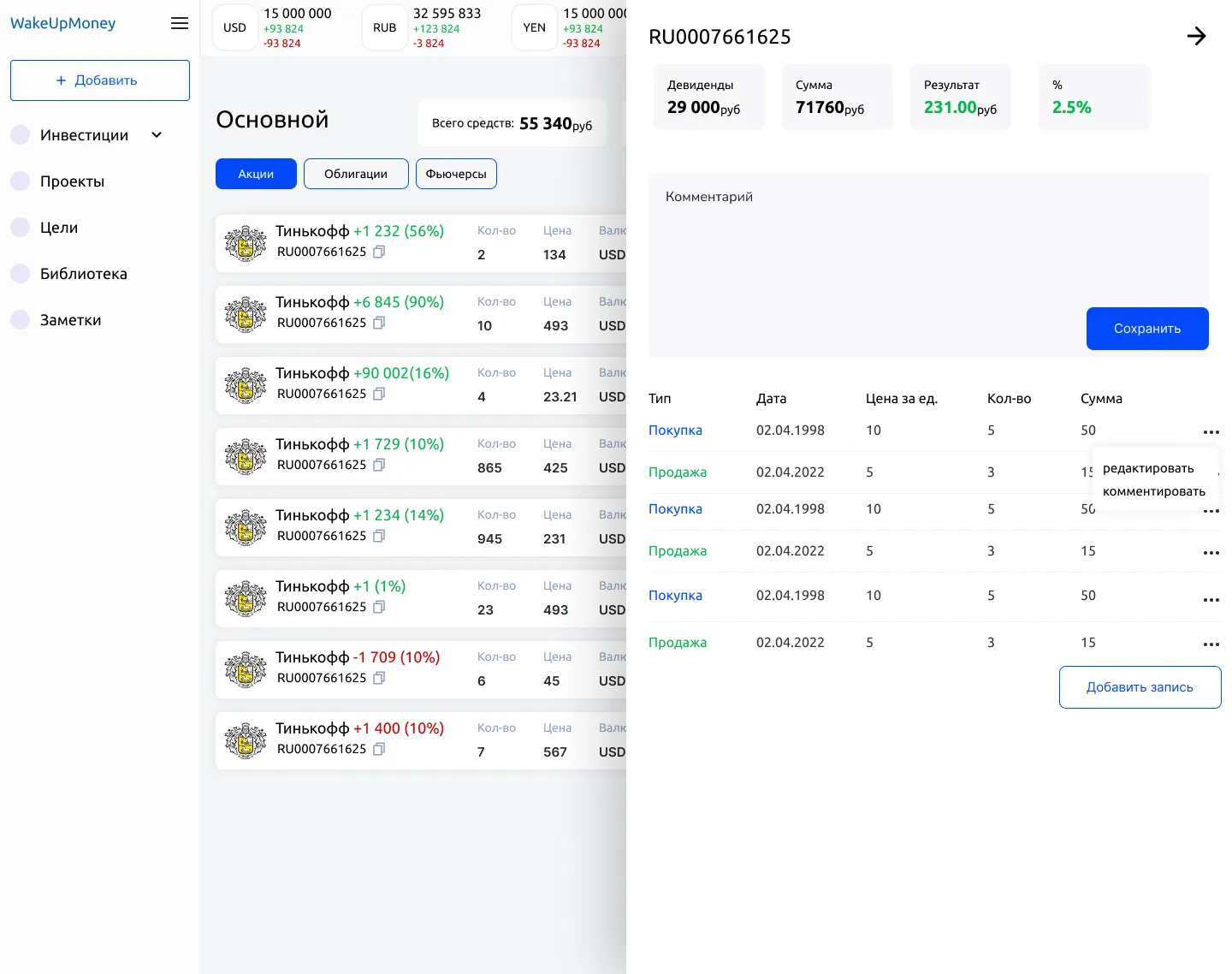This screenshot has width=1232, height=974.
Task: Select the RUB currency chip
Action: point(384,27)
